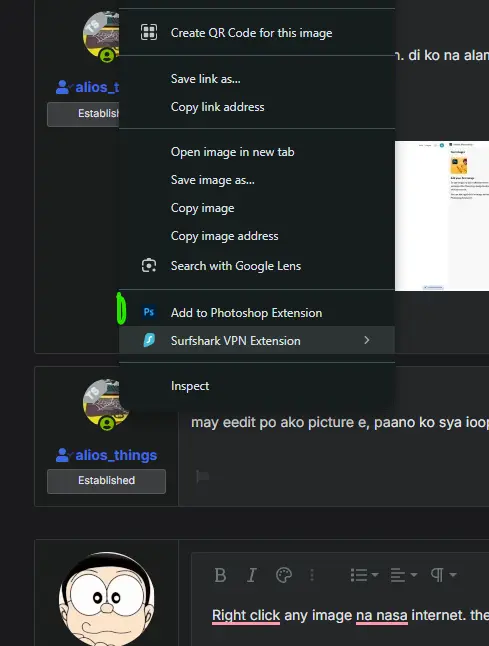Open the alios_things profile link in second post

(x=116, y=455)
